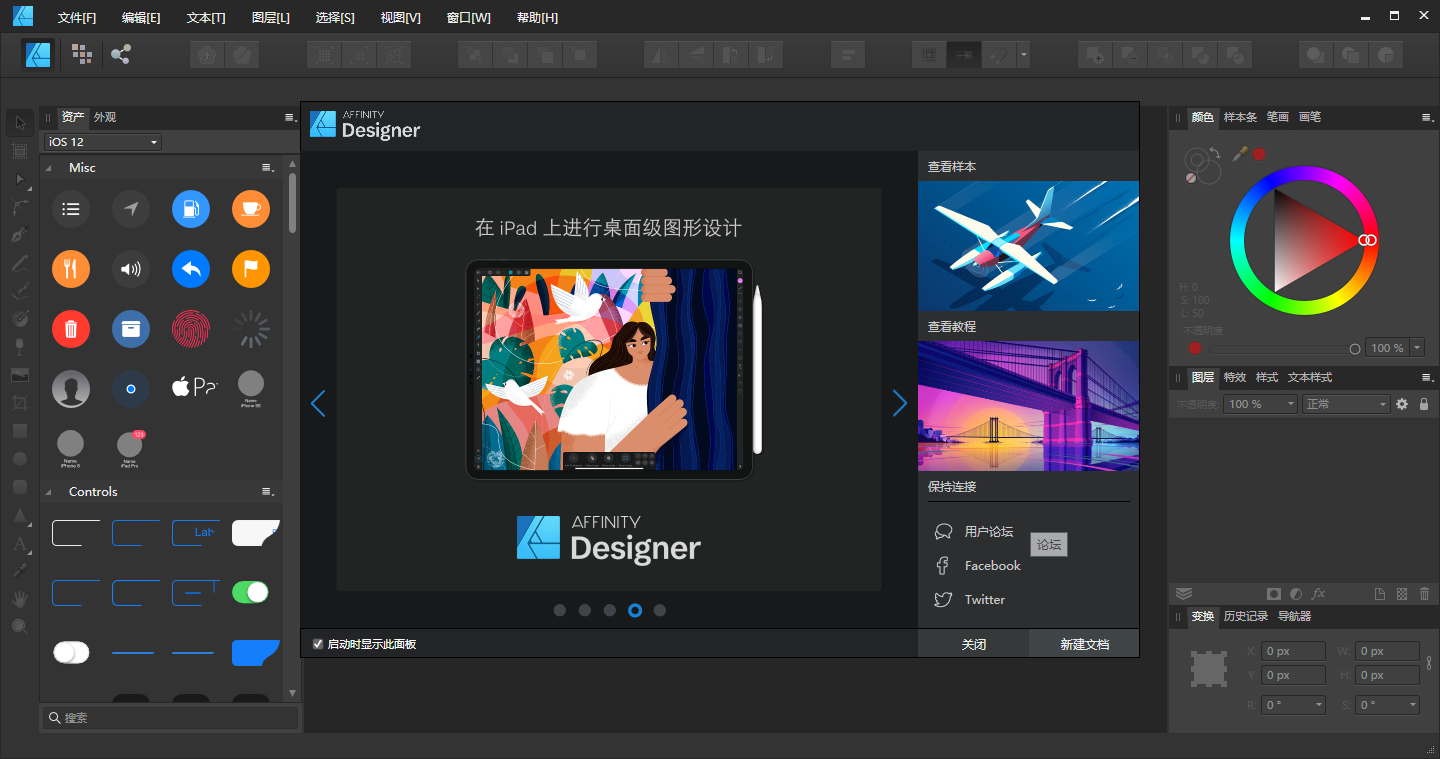Select the first carousel page dot
The height and width of the screenshot is (759, 1440).
point(559,610)
